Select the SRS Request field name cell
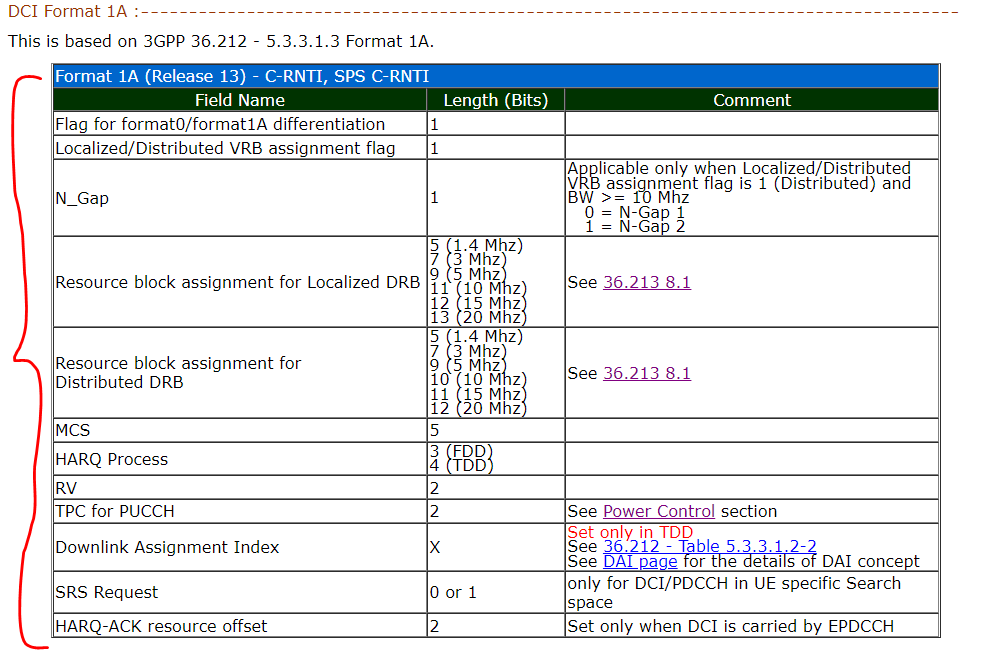989x653 pixels. [x=107, y=592]
